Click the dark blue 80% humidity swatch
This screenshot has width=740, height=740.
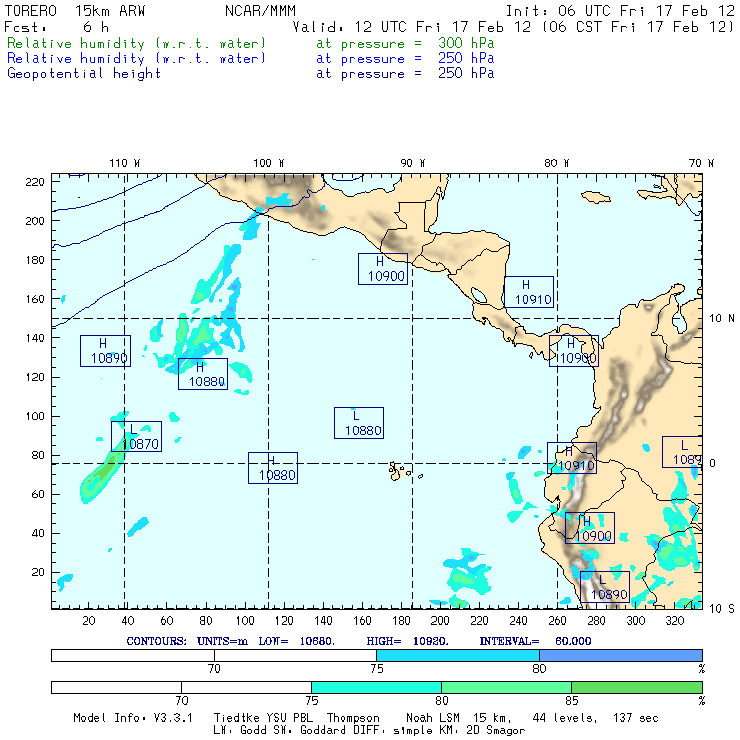621,655
